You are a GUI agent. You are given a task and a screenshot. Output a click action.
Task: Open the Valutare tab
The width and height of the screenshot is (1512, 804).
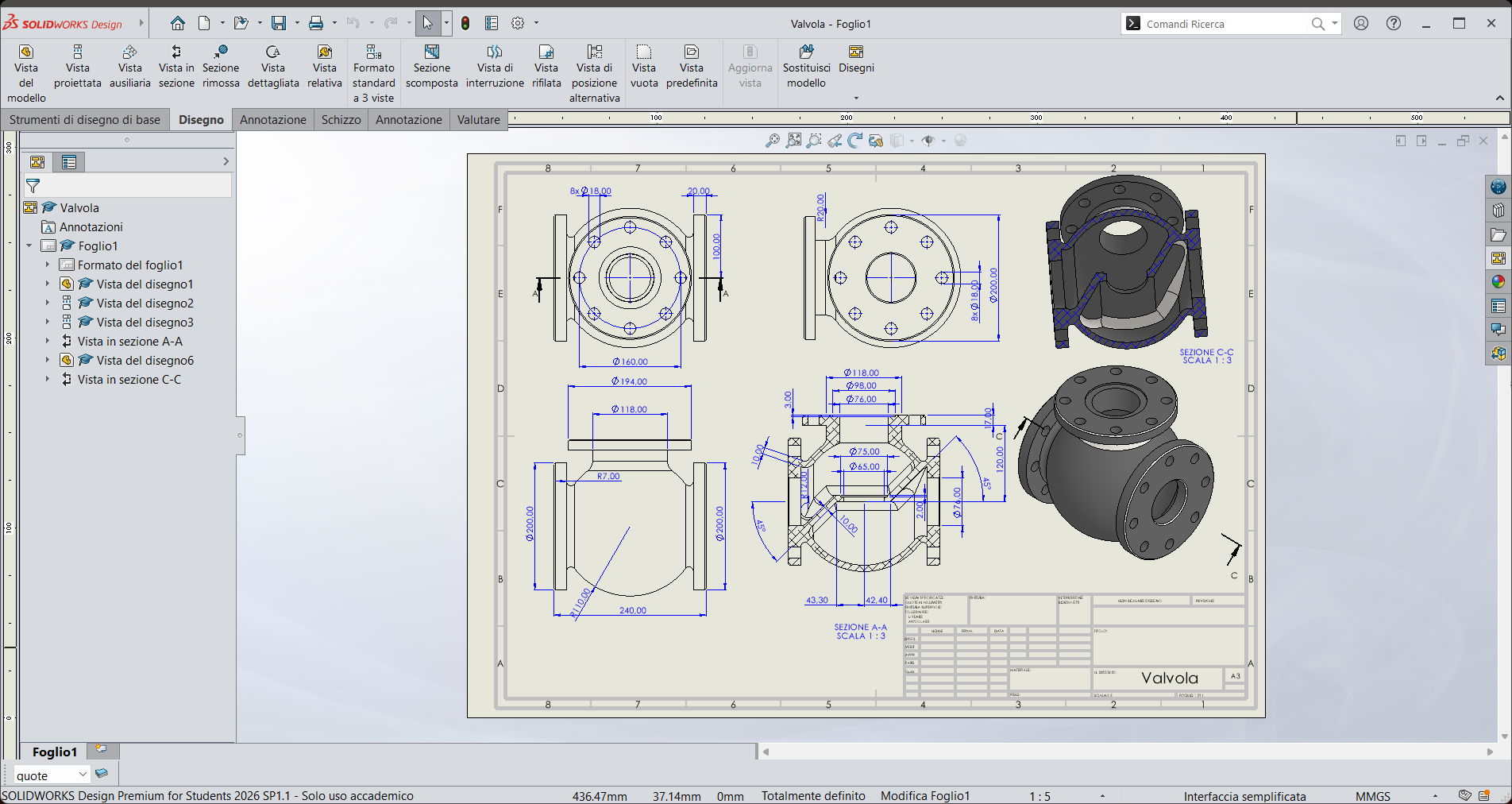[x=479, y=120]
